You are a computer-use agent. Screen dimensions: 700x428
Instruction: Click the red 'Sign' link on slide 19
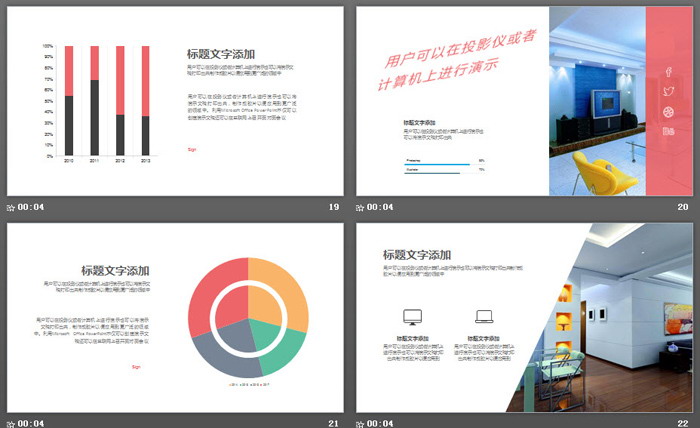[192, 150]
